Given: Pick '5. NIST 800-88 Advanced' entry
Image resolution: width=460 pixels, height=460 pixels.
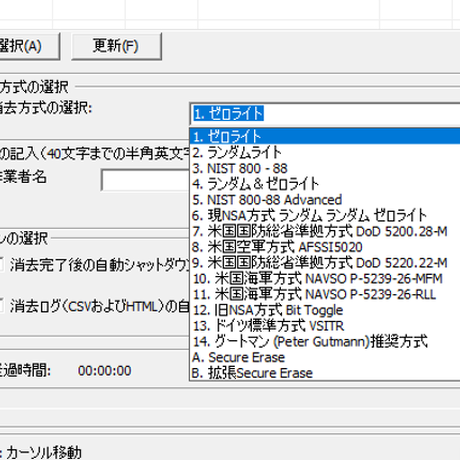Looking at the screenshot, I should point(325,200).
